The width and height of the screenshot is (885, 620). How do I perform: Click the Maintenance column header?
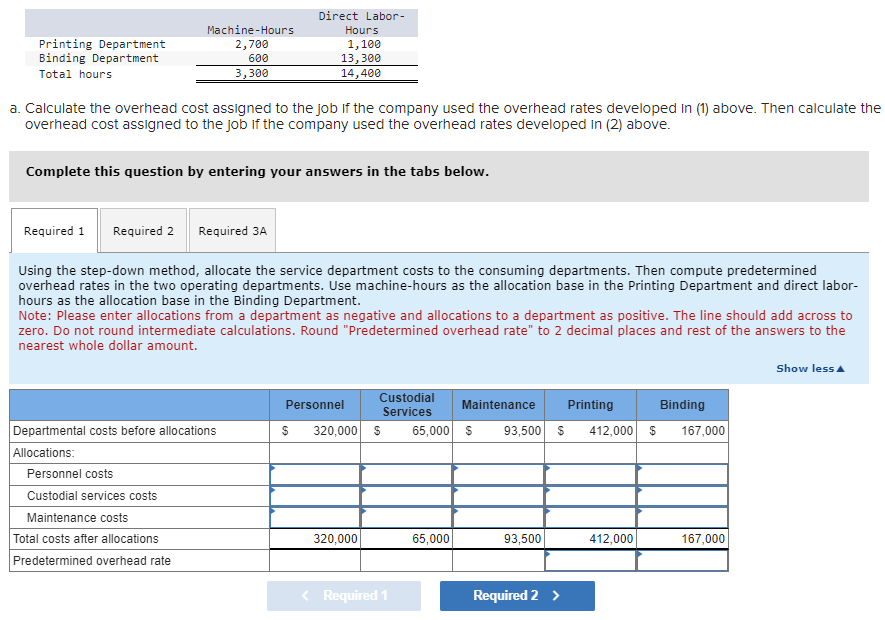498,405
